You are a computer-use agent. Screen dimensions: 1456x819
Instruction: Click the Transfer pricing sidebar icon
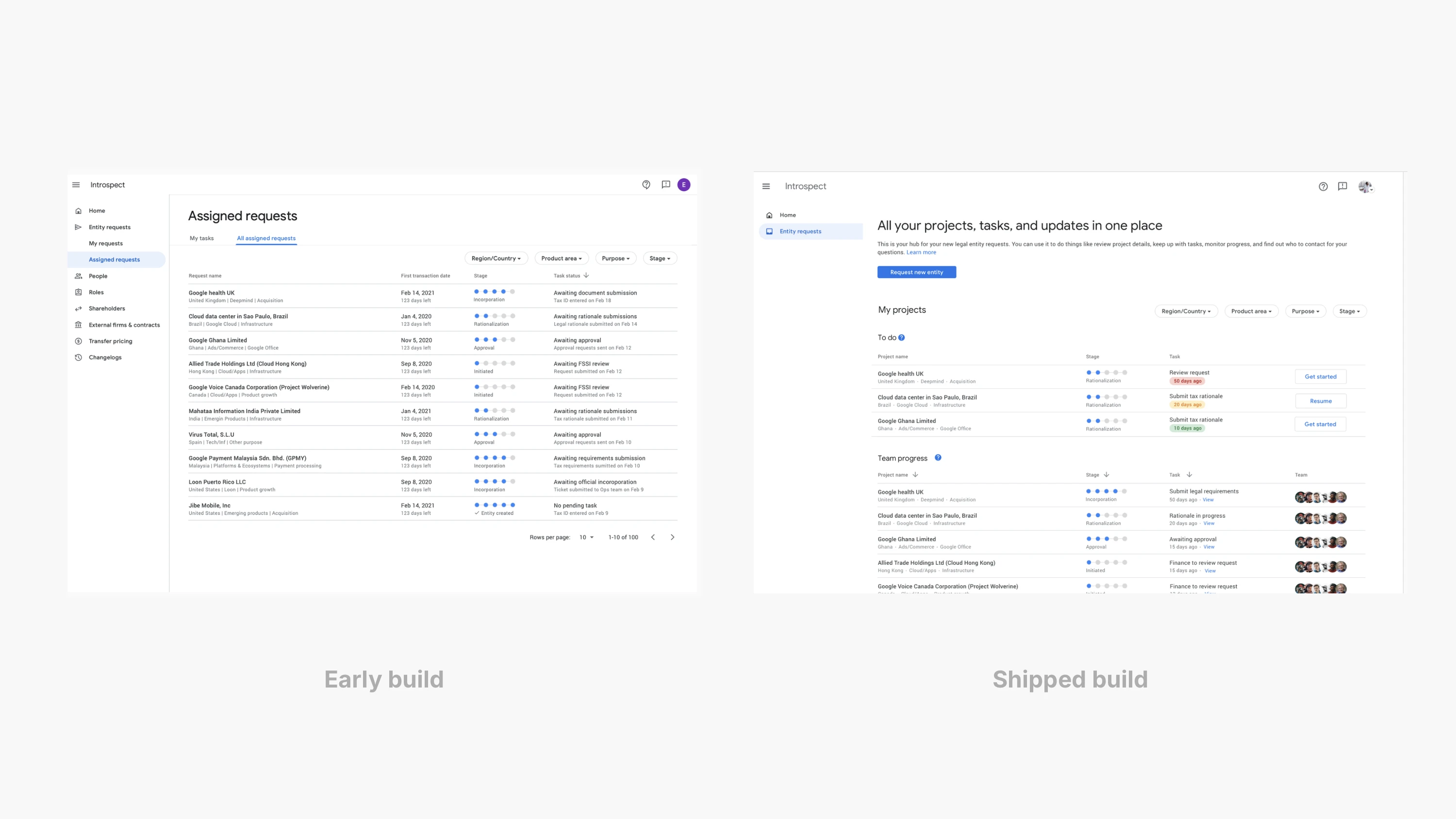pyautogui.click(x=79, y=342)
